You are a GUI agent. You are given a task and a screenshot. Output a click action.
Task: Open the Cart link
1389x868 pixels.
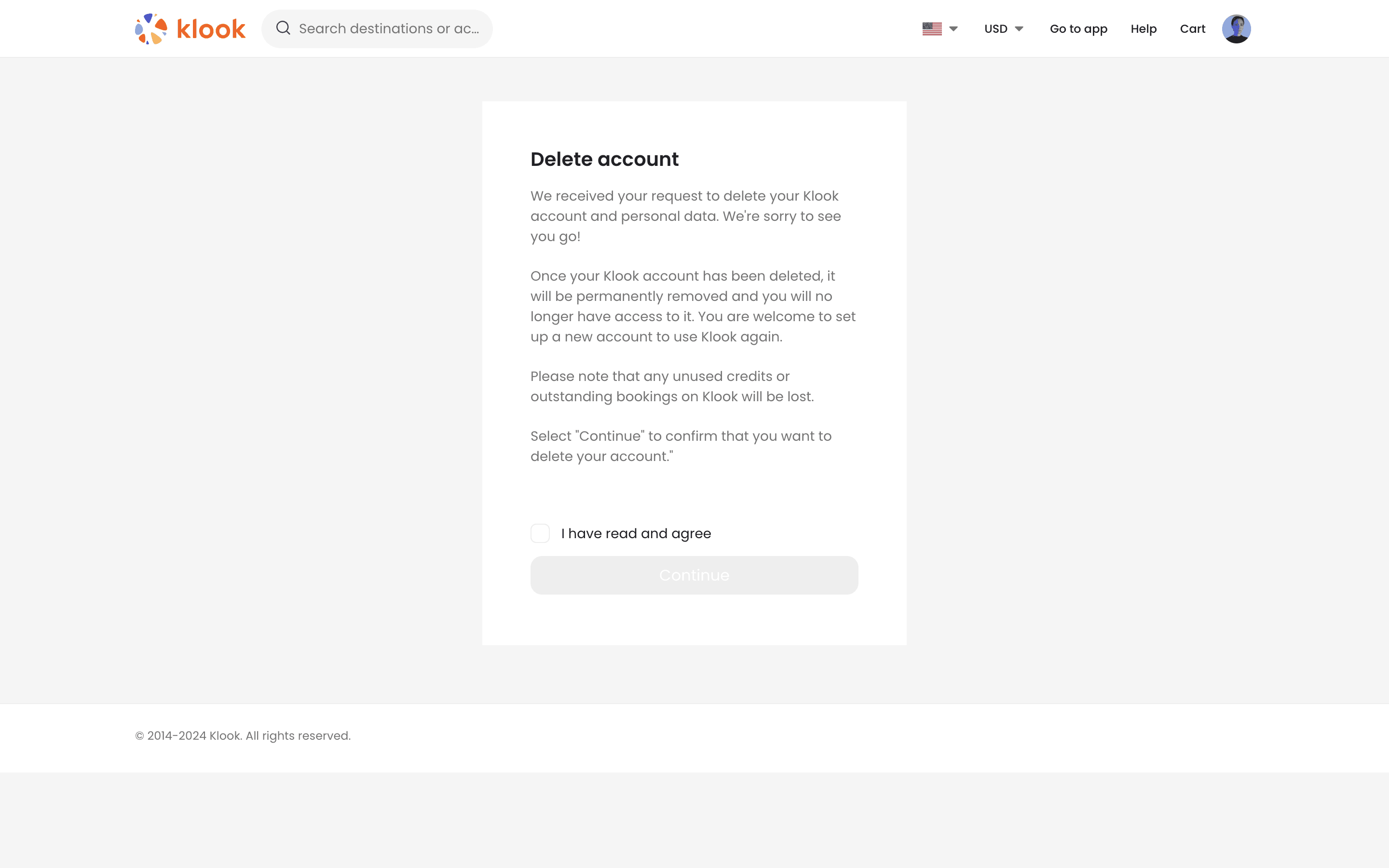coord(1192,29)
